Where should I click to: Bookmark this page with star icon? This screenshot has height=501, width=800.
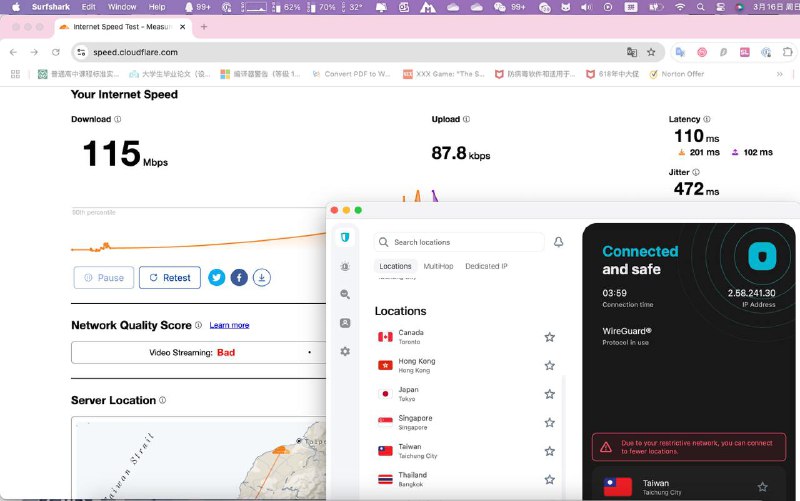(651, 52)
